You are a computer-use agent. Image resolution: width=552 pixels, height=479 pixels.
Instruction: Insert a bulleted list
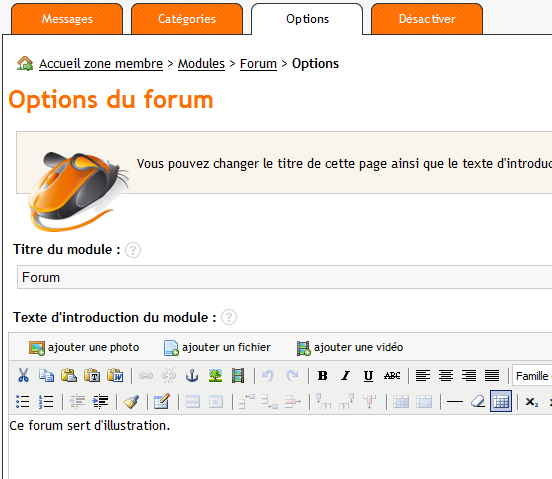(23, 402)
